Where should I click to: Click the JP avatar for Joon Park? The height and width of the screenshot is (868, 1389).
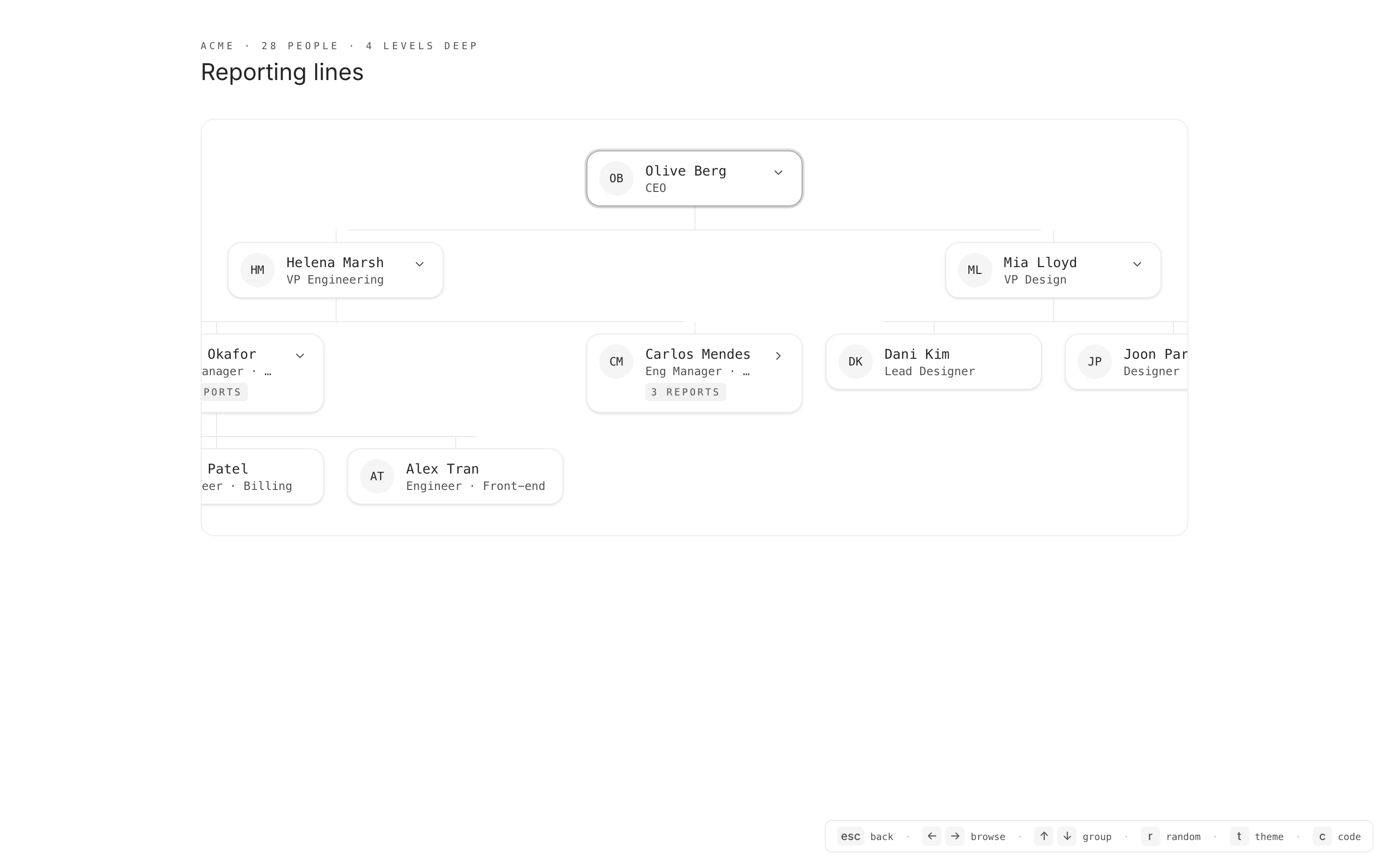pos(1094,362)
